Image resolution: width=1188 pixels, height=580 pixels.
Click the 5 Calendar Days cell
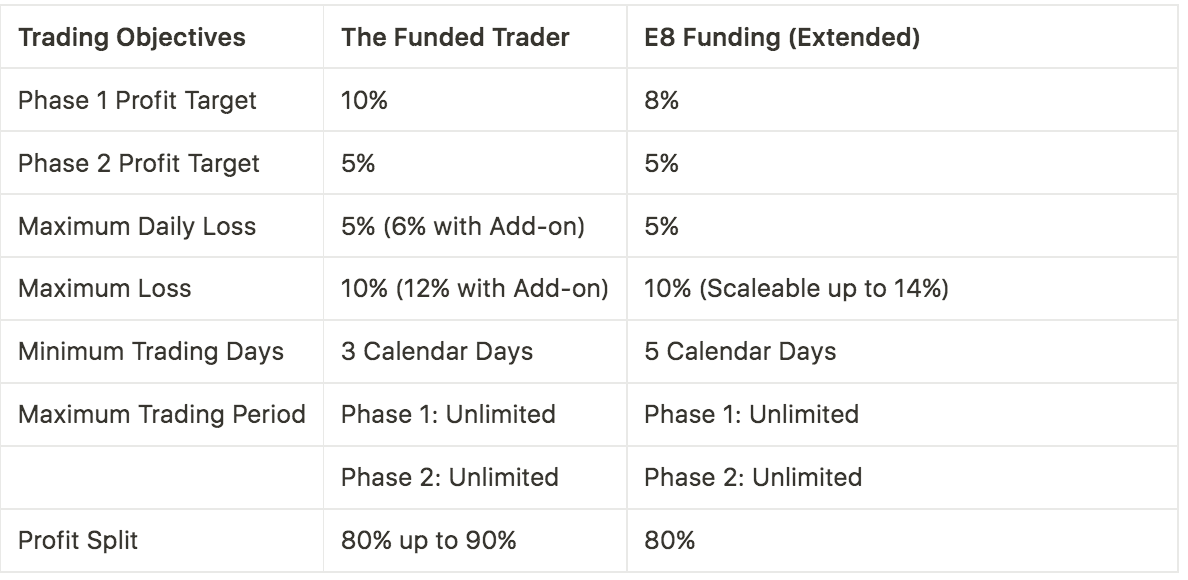[740, 351]
